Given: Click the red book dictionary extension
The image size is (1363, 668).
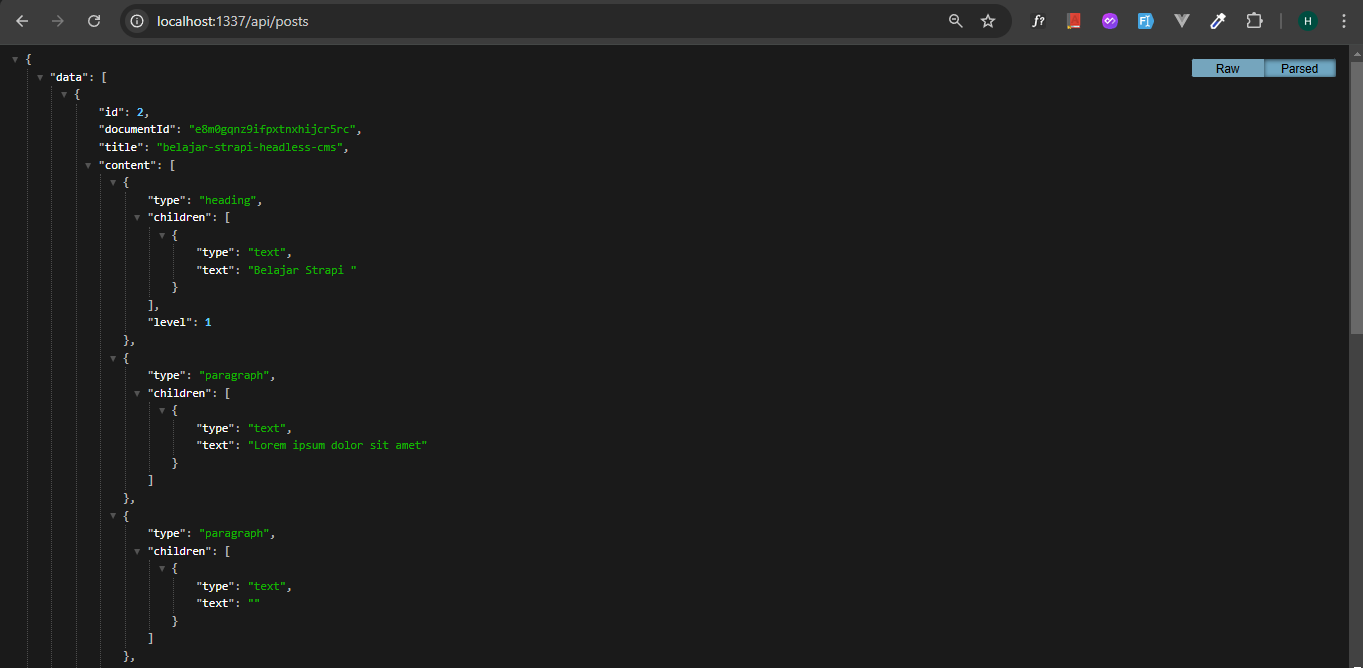Looking at the screenshot, I should 1073,20.
